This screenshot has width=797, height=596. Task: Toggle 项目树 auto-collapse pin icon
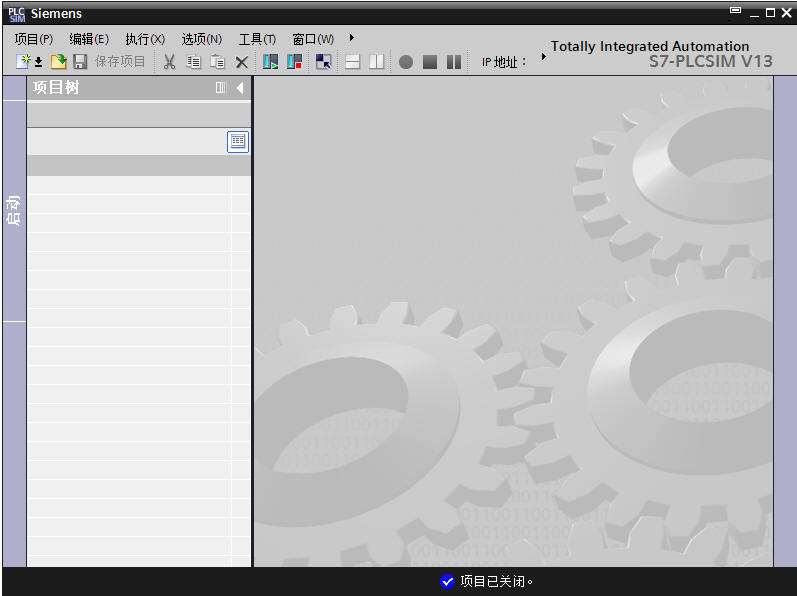tap(220, 88)
